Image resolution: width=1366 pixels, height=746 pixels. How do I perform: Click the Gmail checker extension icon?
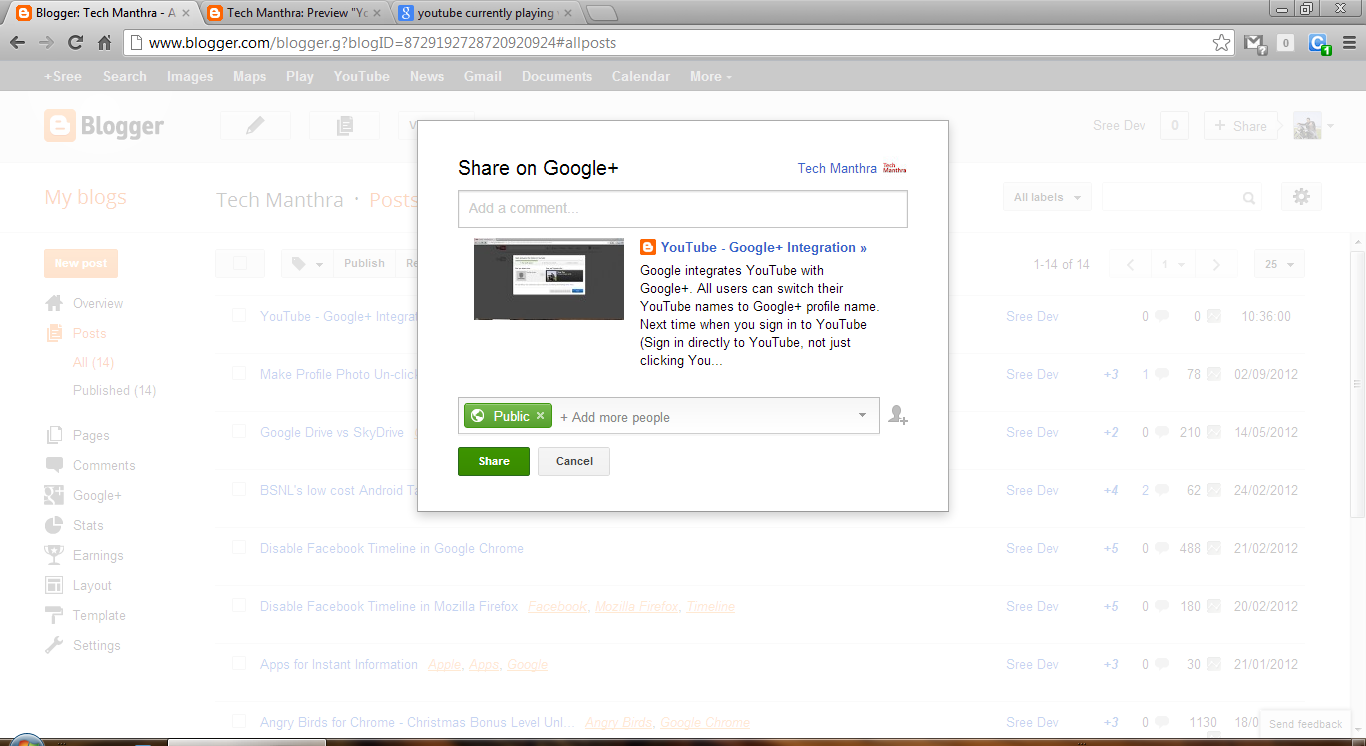(x=1254, y=43)
